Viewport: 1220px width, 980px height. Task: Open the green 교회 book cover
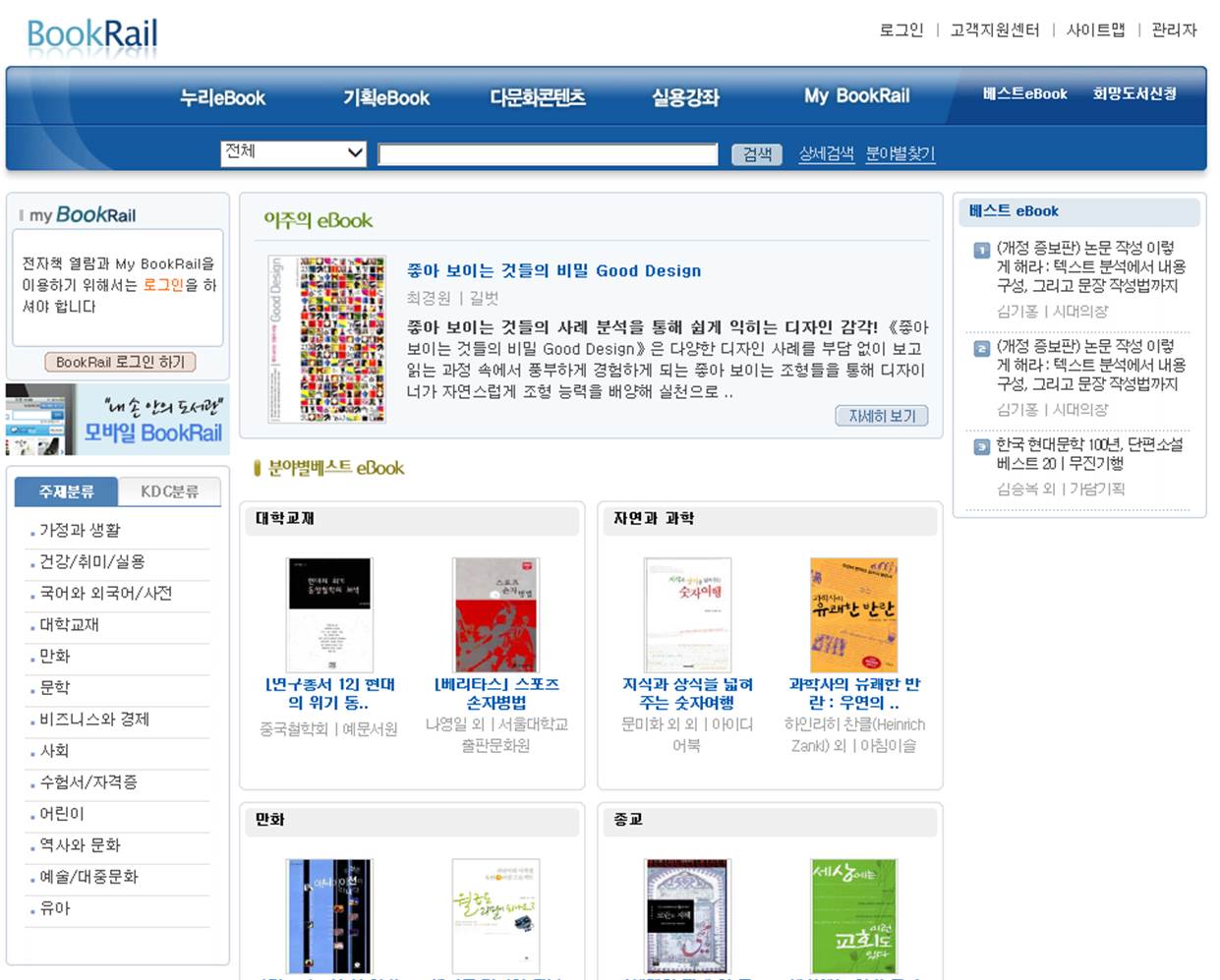click(x=853, y=916)
